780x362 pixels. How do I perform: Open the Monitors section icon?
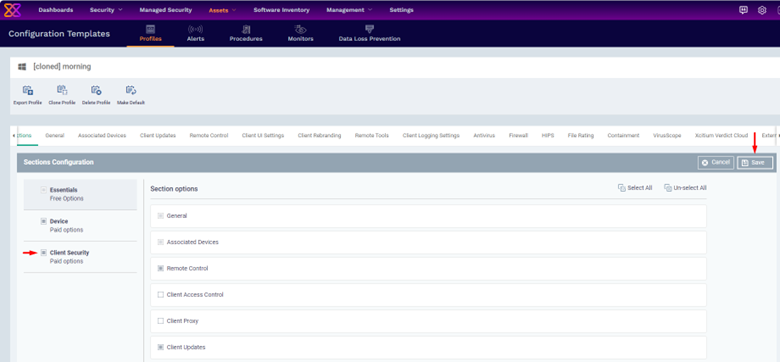[300, 29]
